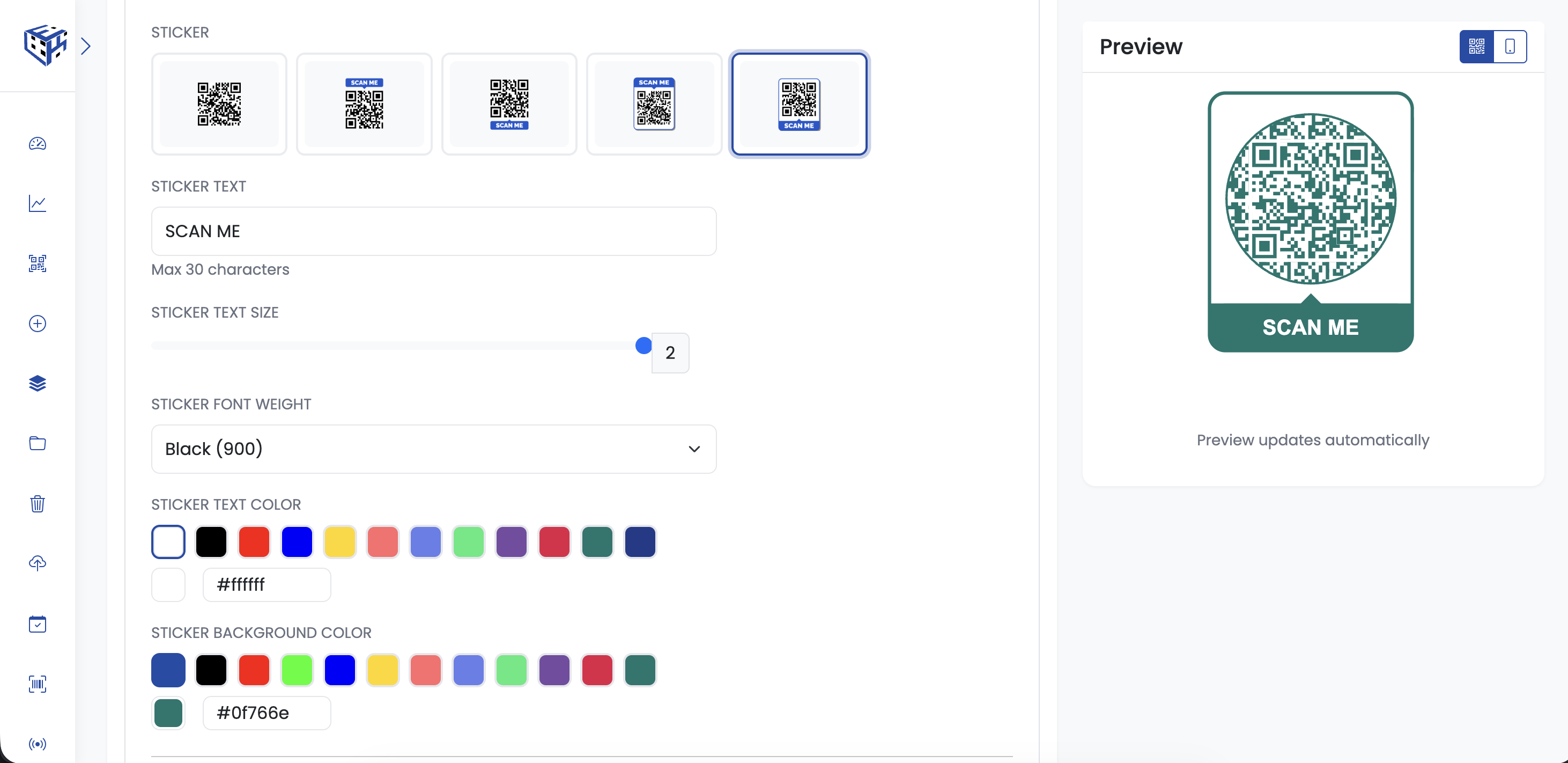Open the analytics line chart icon
The image size is (1568, 763).
pos(38,203)
